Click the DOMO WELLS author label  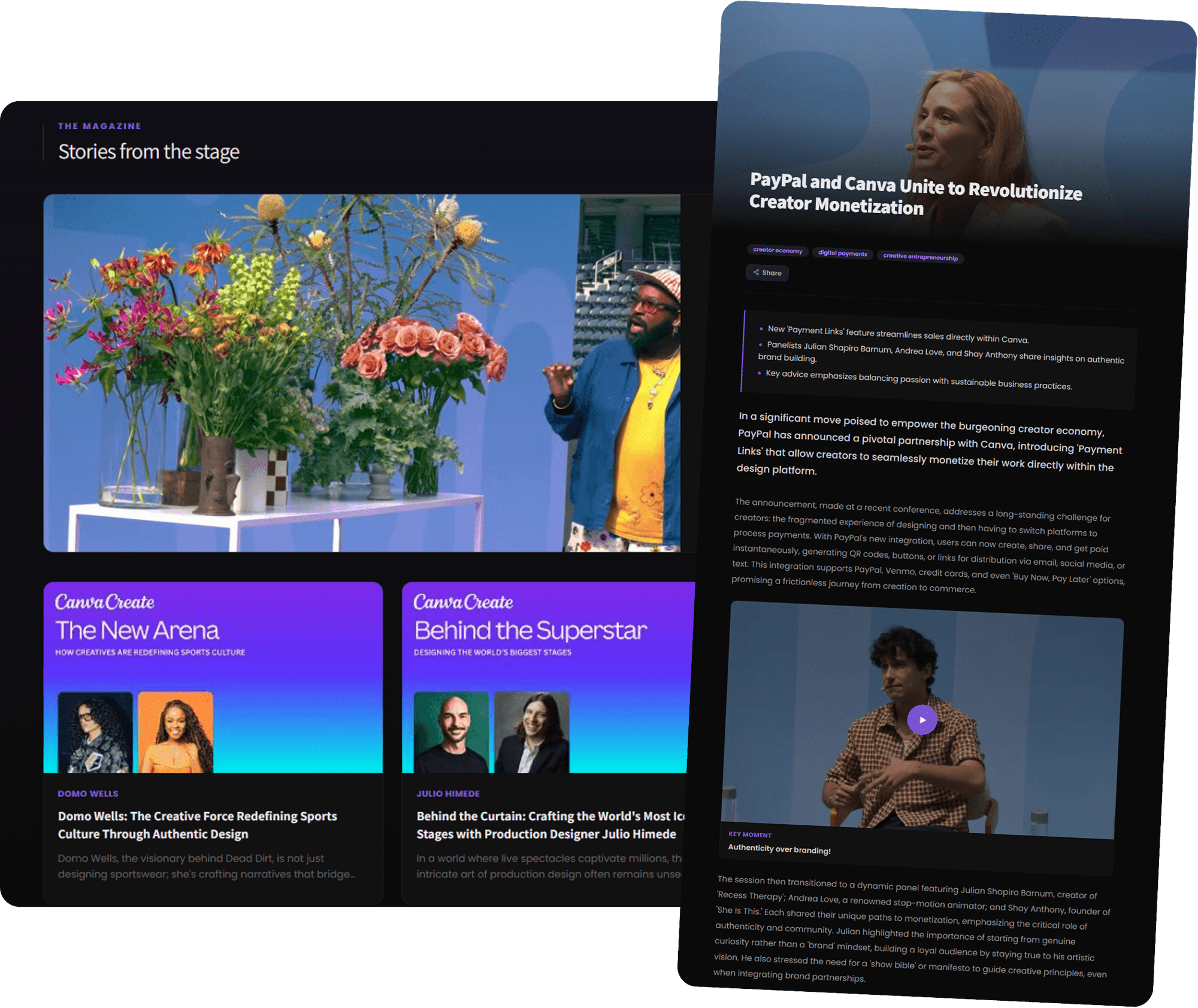pyautogui.click(x=88, y=794)
